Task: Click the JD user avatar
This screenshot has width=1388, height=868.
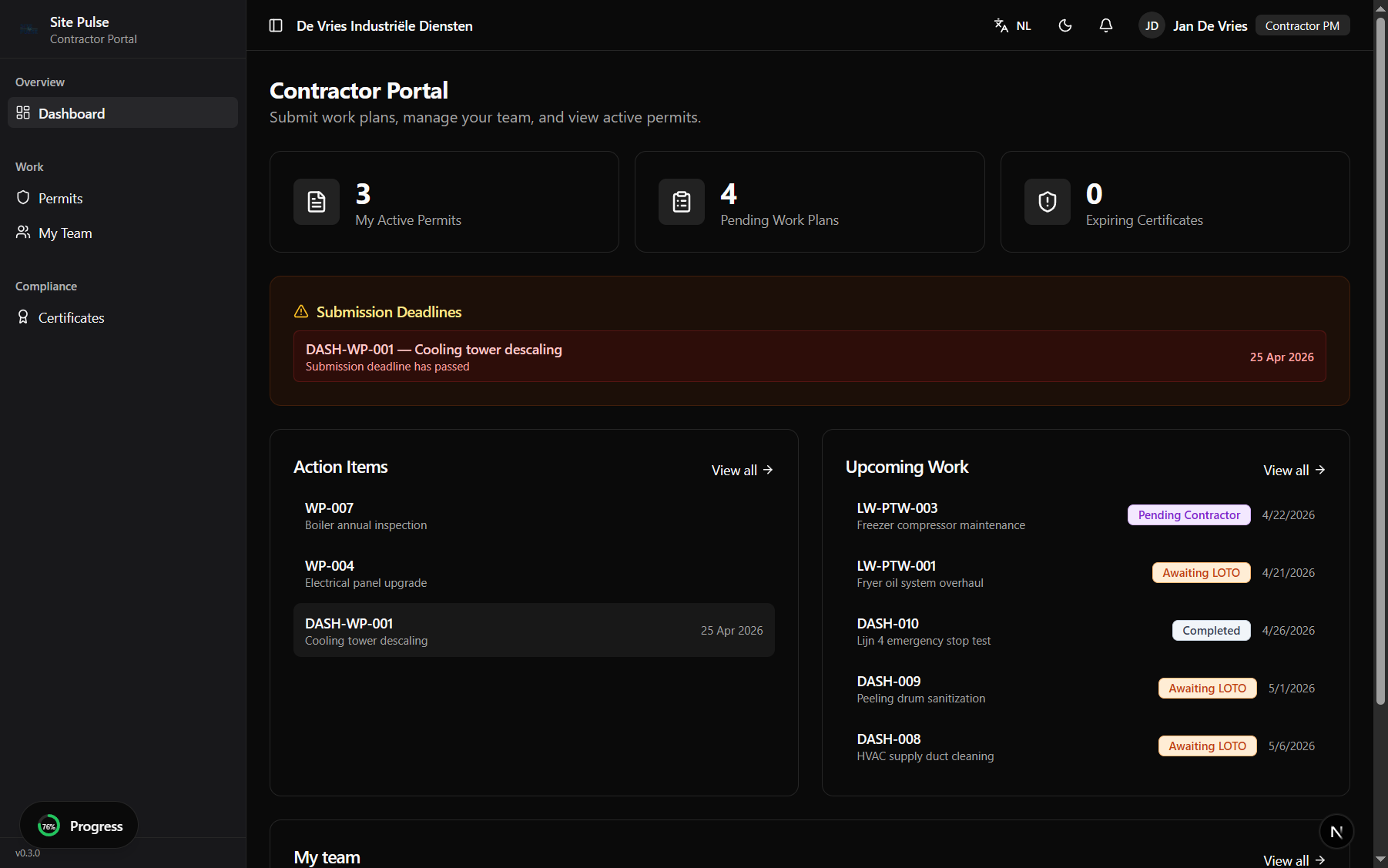Action: [x=1152, y=25]
